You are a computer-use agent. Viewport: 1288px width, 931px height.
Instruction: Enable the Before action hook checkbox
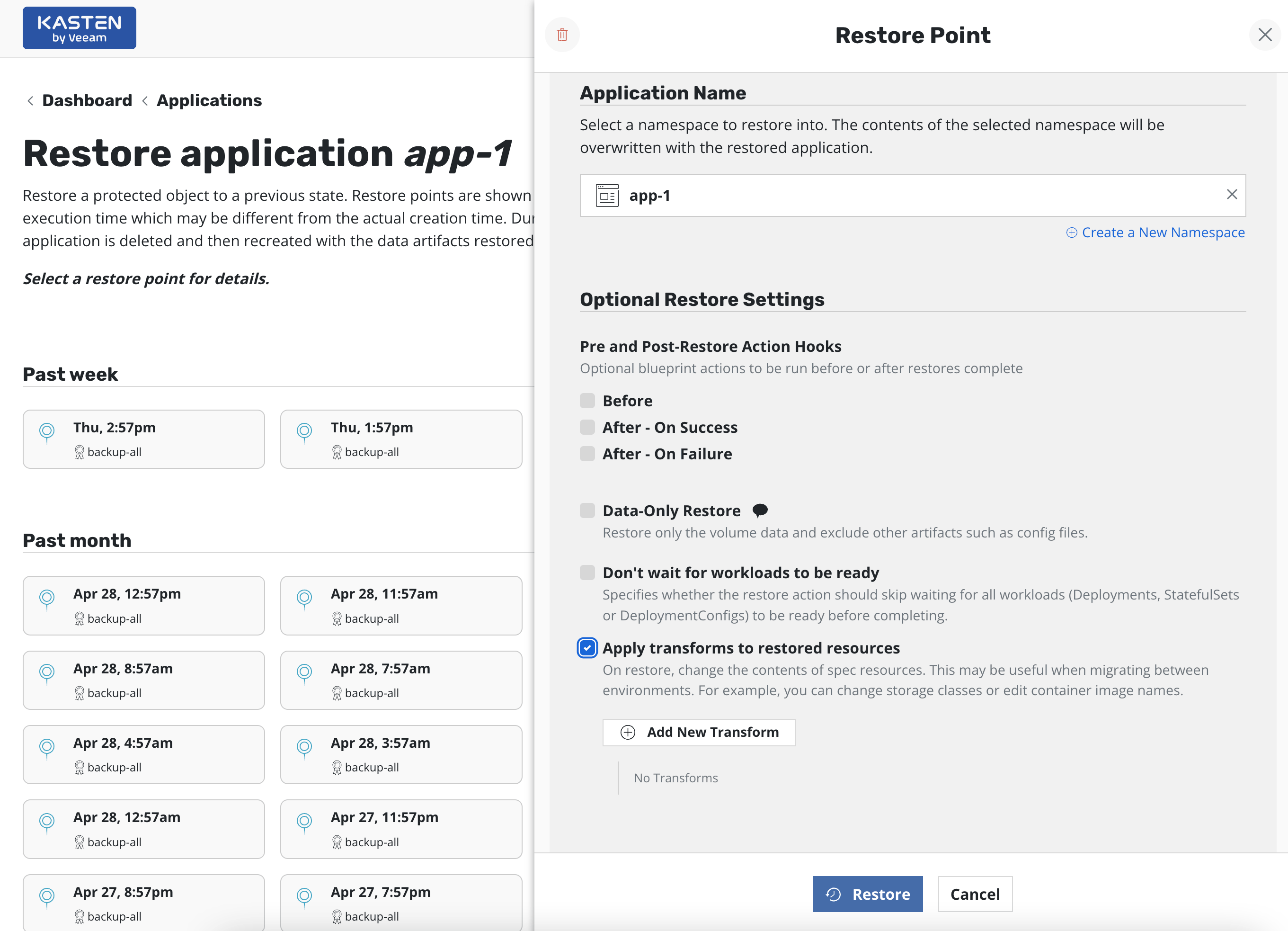[587, 401]
